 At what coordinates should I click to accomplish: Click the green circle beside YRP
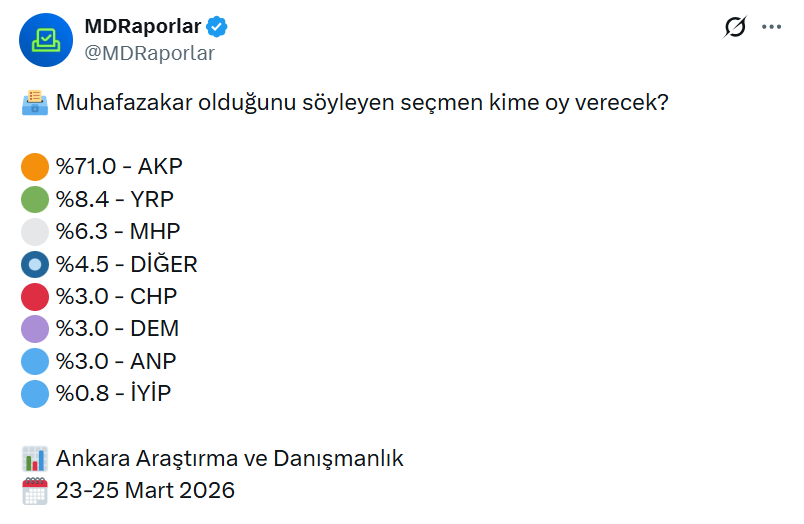(x=35, y=199)
